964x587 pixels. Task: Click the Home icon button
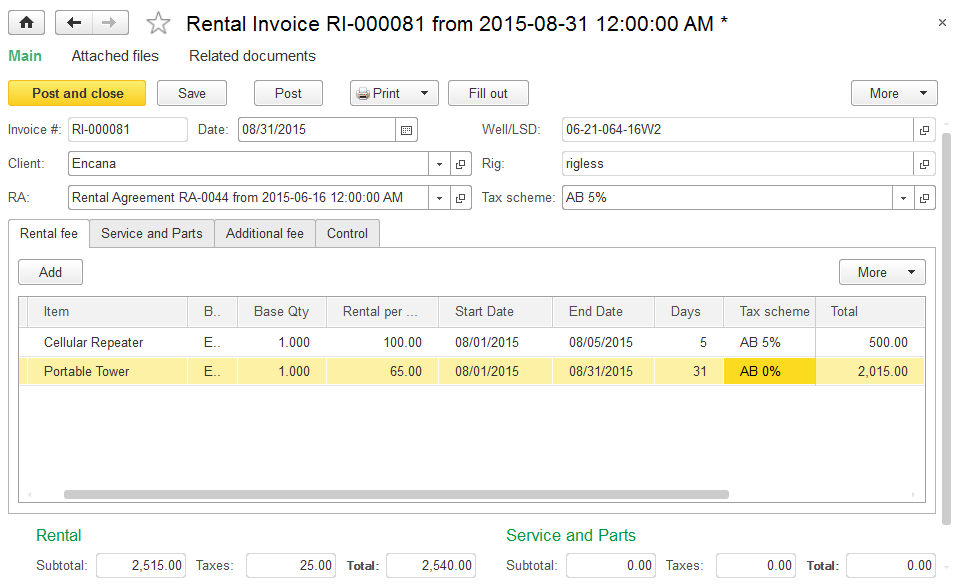(27, 22)
